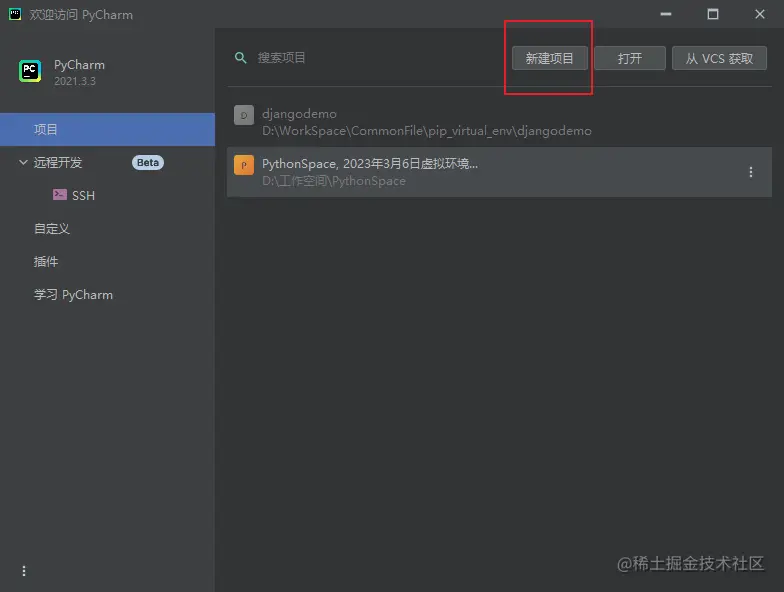
Task: Click the orange PythonSpace project icon
Action: 244,165
